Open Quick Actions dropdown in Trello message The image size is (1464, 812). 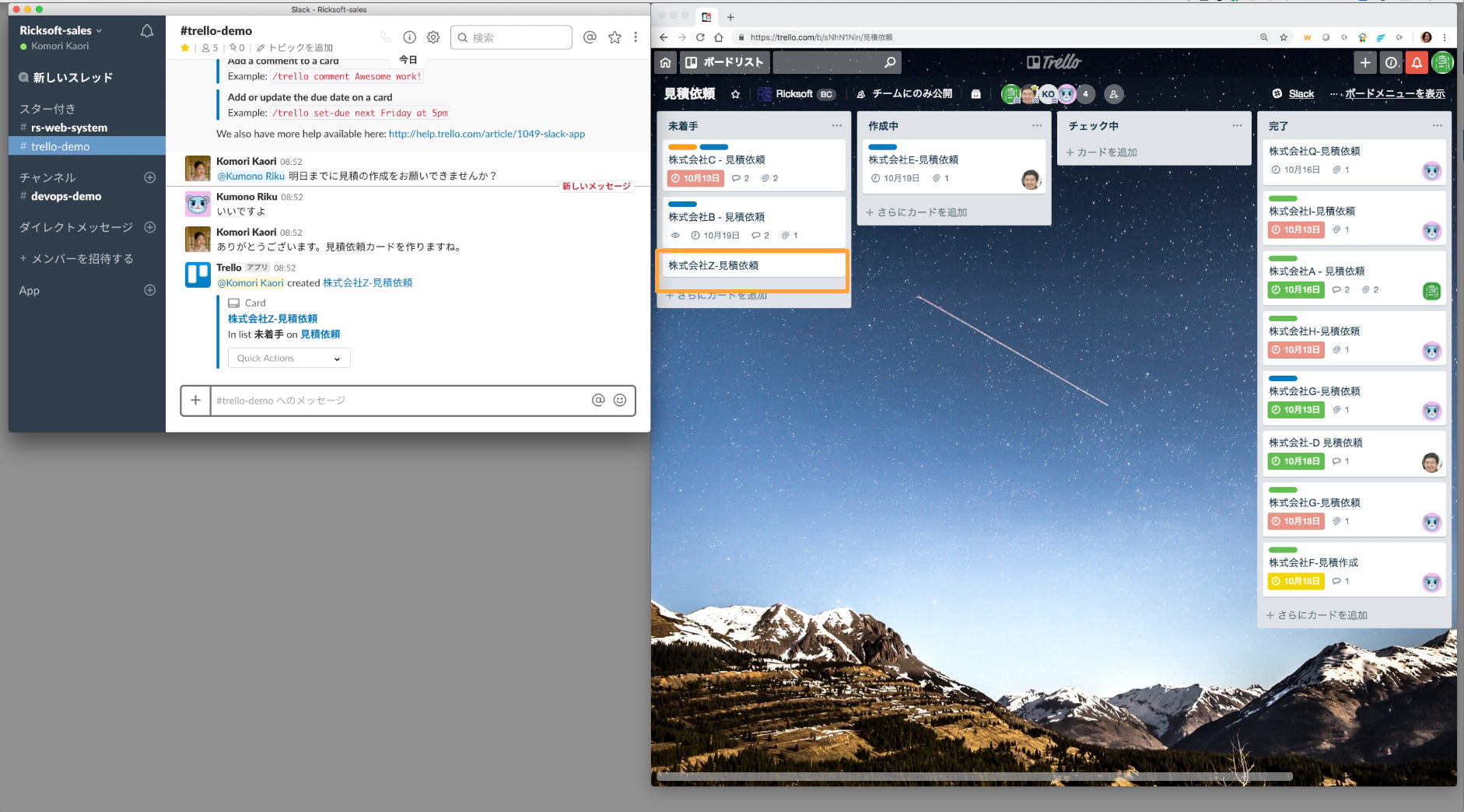pyautogui.click(x=289, y=358)
